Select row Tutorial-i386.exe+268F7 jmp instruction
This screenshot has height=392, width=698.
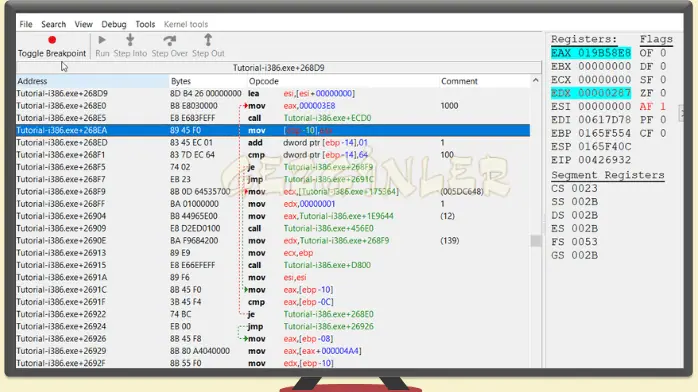(x=273, y=179)
